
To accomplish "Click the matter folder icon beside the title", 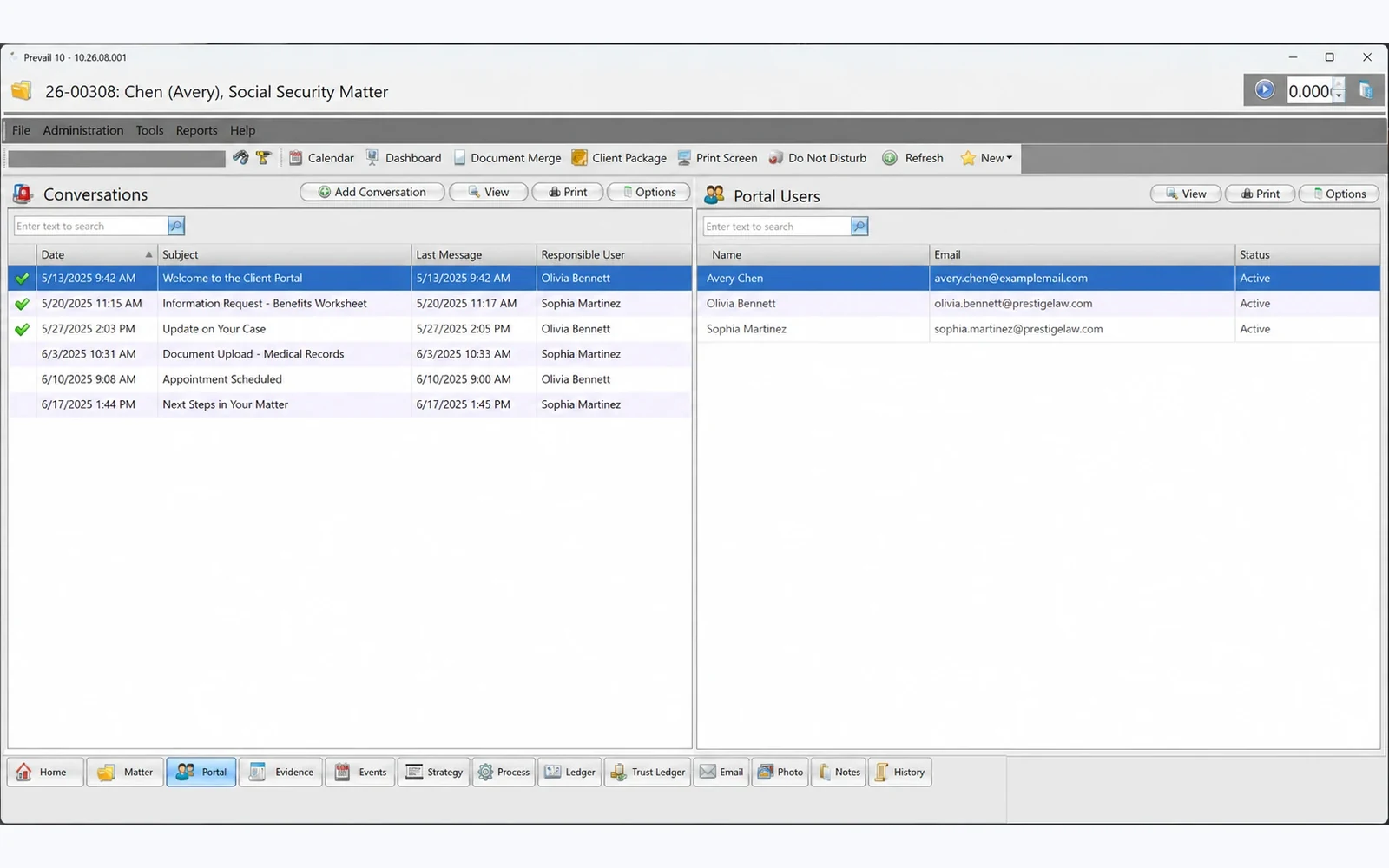I will pos(22,90).
